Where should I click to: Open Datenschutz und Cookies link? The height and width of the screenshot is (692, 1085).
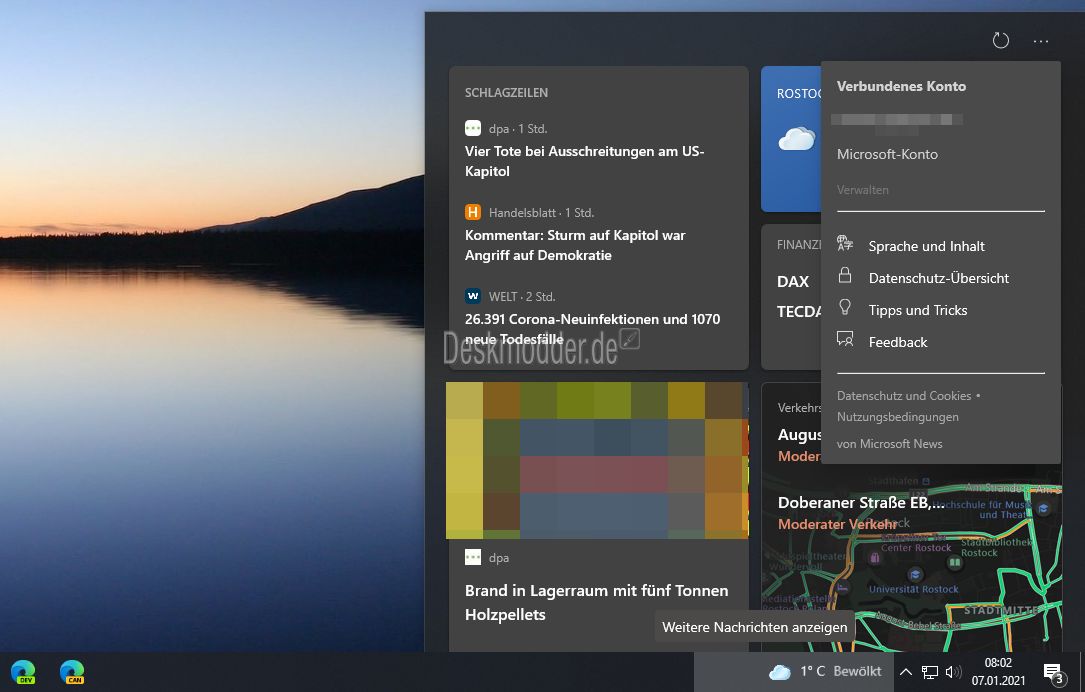tap(904, 396)
